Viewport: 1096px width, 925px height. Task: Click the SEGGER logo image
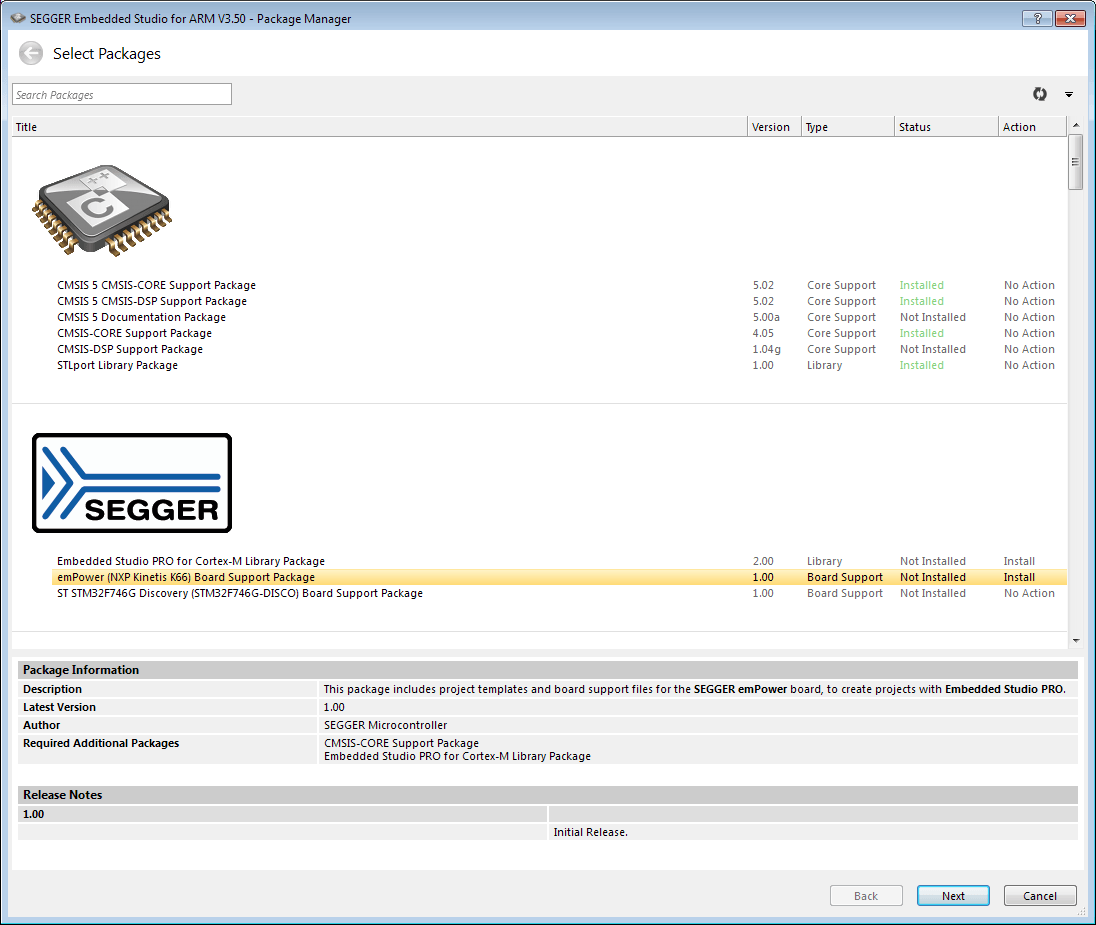click(x=132, y=483)
